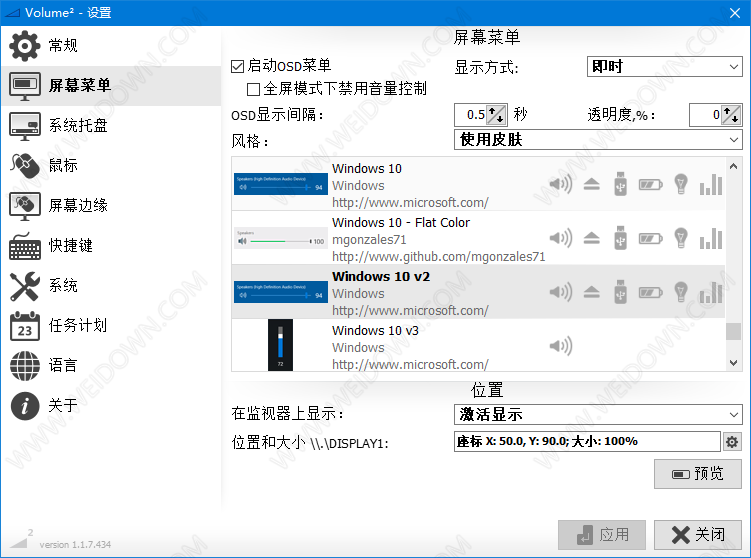Open the 显示方式 dropdown showing 即时
The width and height of the screenshot is (751, 558).
[x=664, y=66]
